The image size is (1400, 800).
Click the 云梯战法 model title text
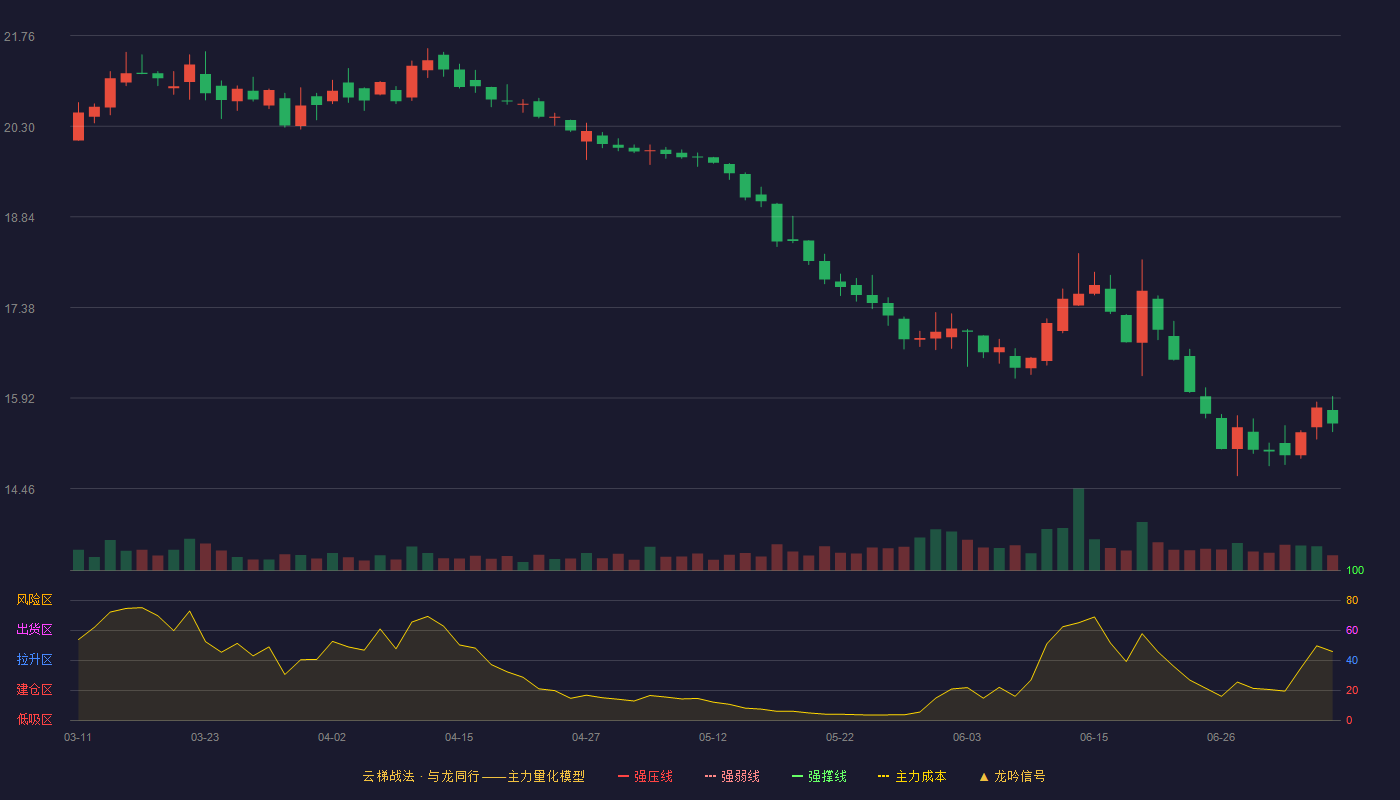click(388, 776)
